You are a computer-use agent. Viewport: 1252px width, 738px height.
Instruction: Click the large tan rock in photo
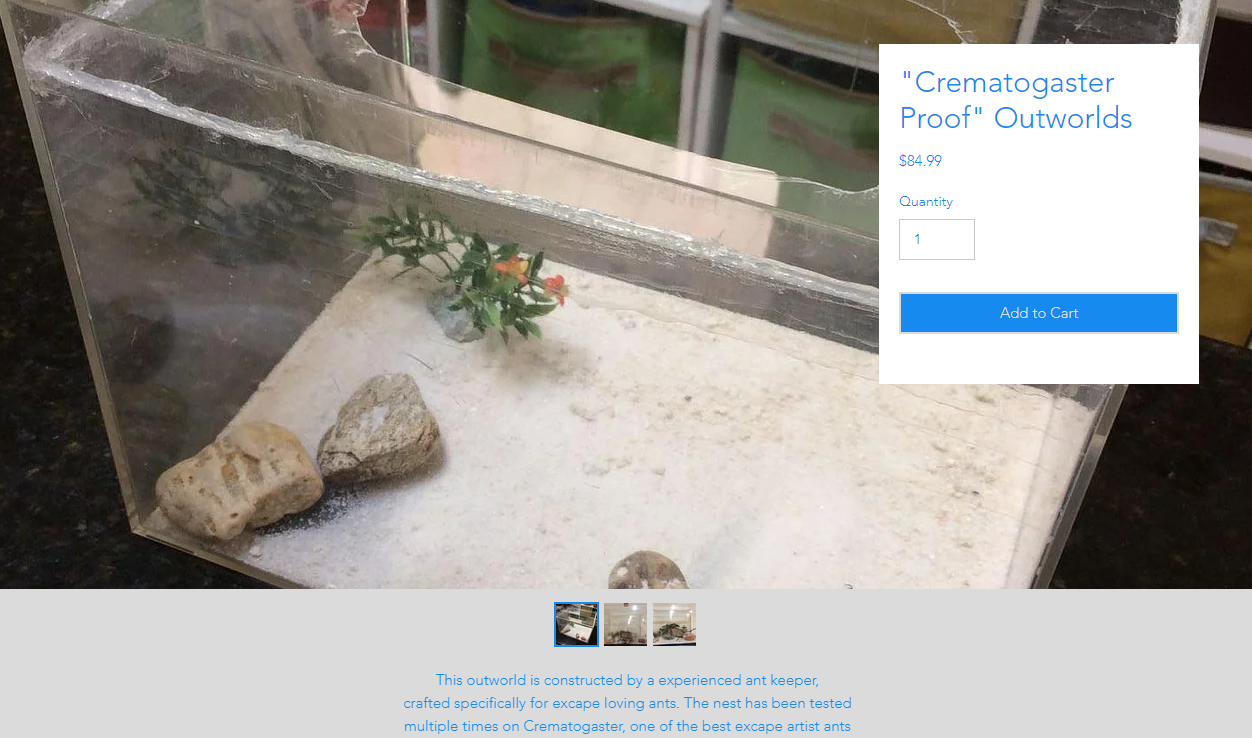click(x=238, y=480)
